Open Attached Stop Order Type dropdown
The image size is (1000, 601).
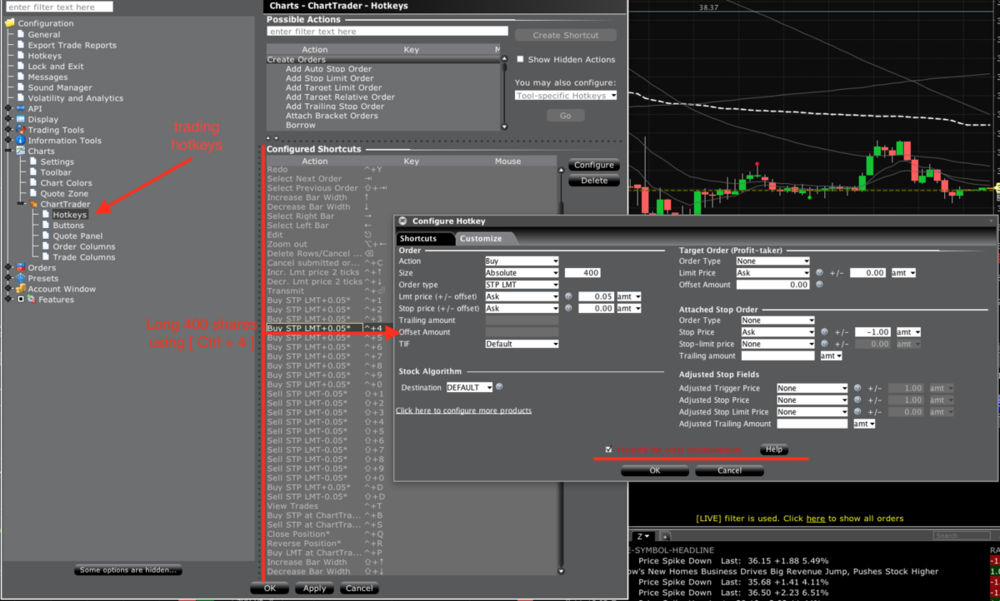click(x=777, y=320)
